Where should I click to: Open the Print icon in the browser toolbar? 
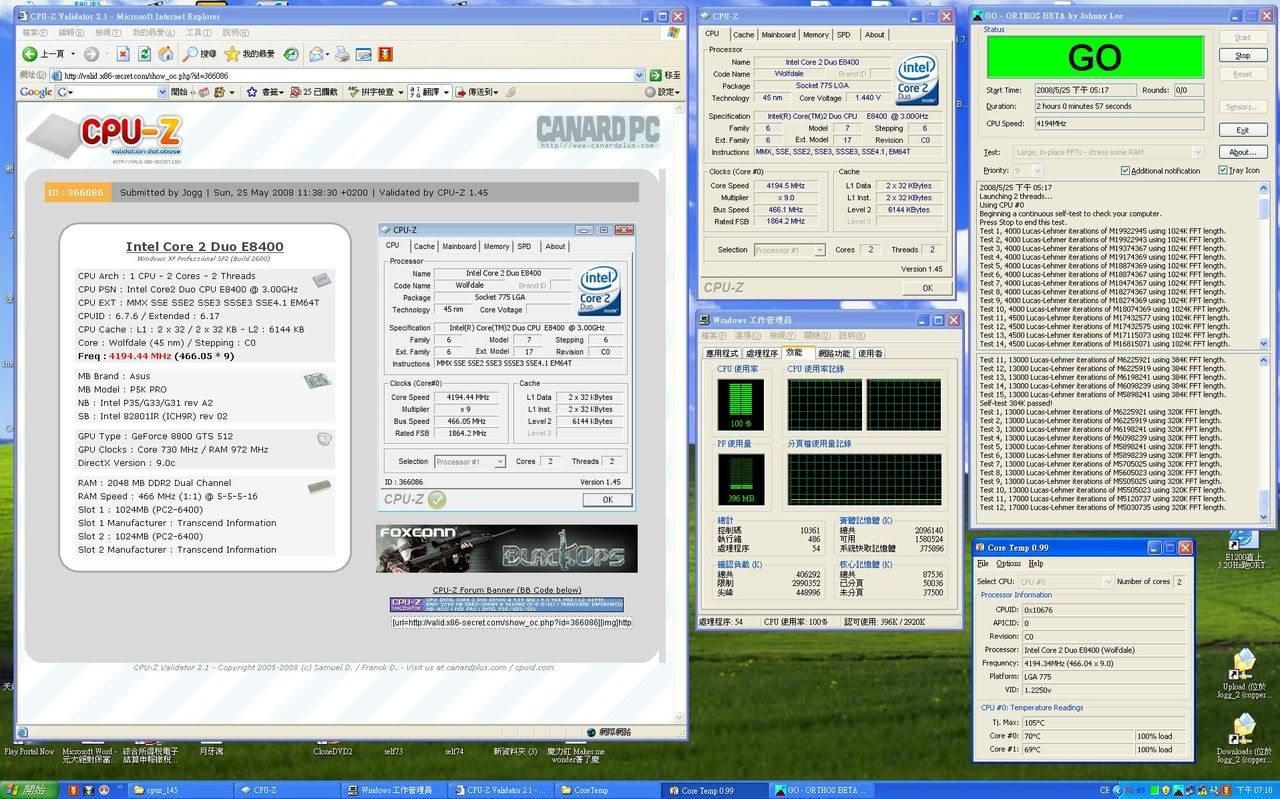[x=340, y=55]
